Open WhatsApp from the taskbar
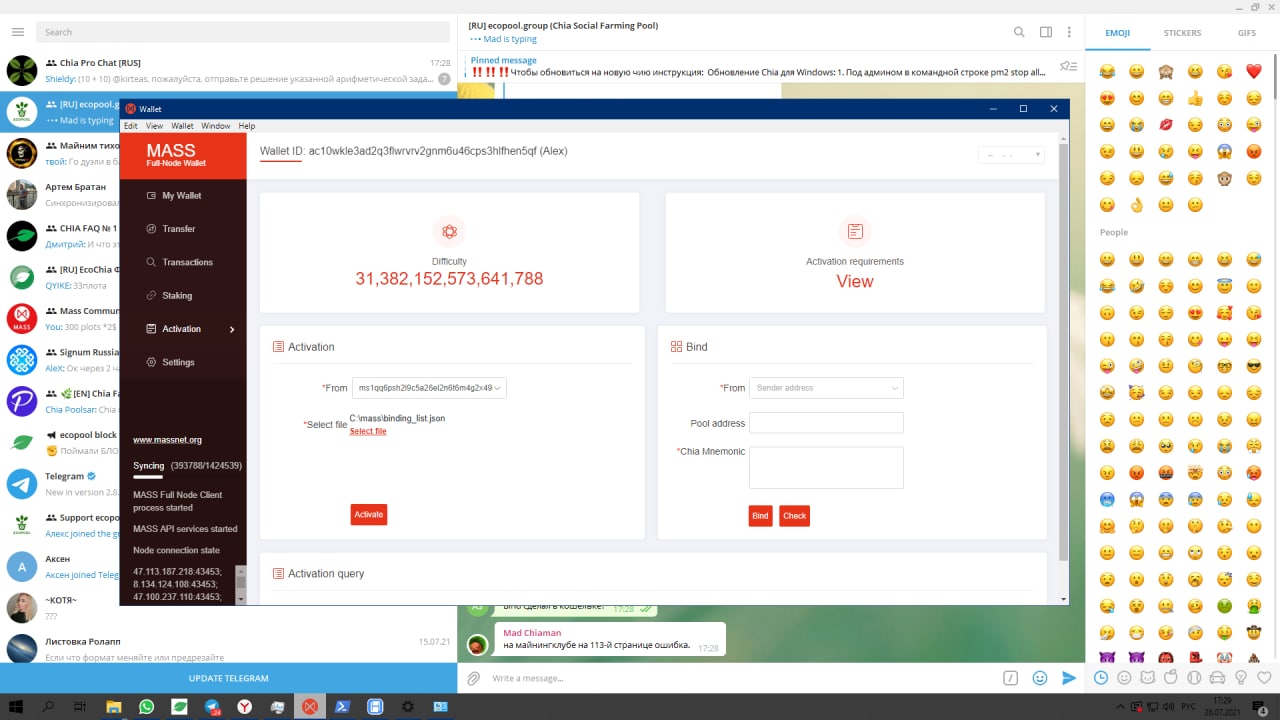 pyautogui.click(x=147, y=707)
